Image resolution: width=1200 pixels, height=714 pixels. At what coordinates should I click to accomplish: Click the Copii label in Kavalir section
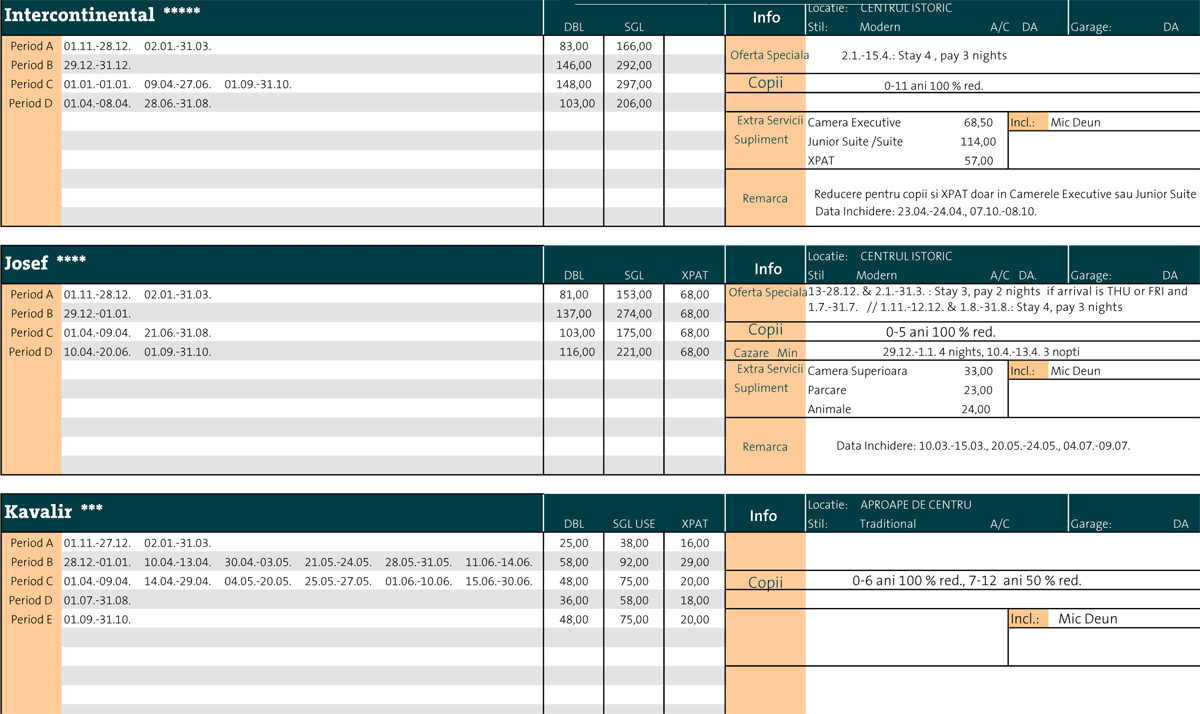click(x=765, y=583)
